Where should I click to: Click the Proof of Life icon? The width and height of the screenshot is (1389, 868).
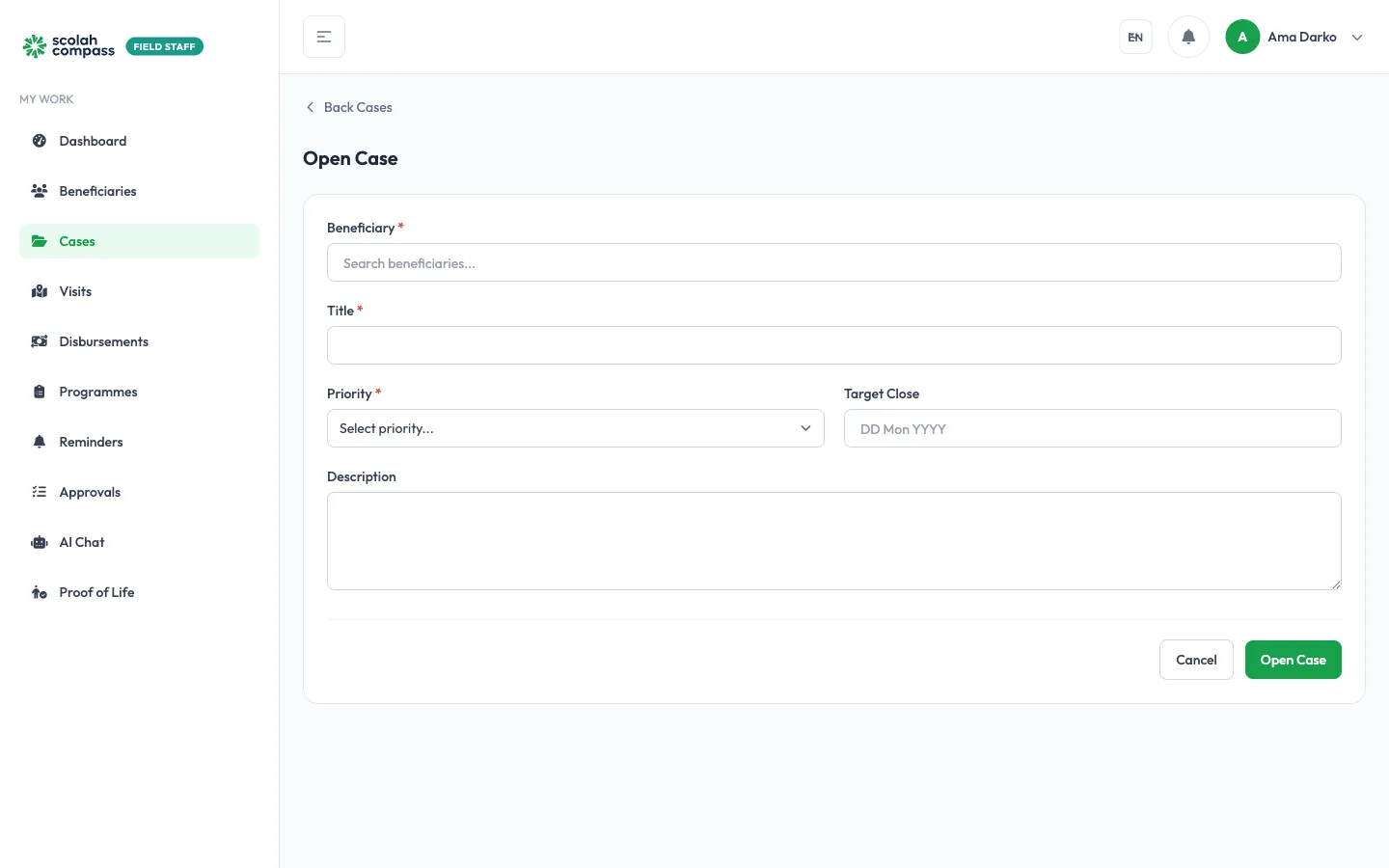(40, 592)
